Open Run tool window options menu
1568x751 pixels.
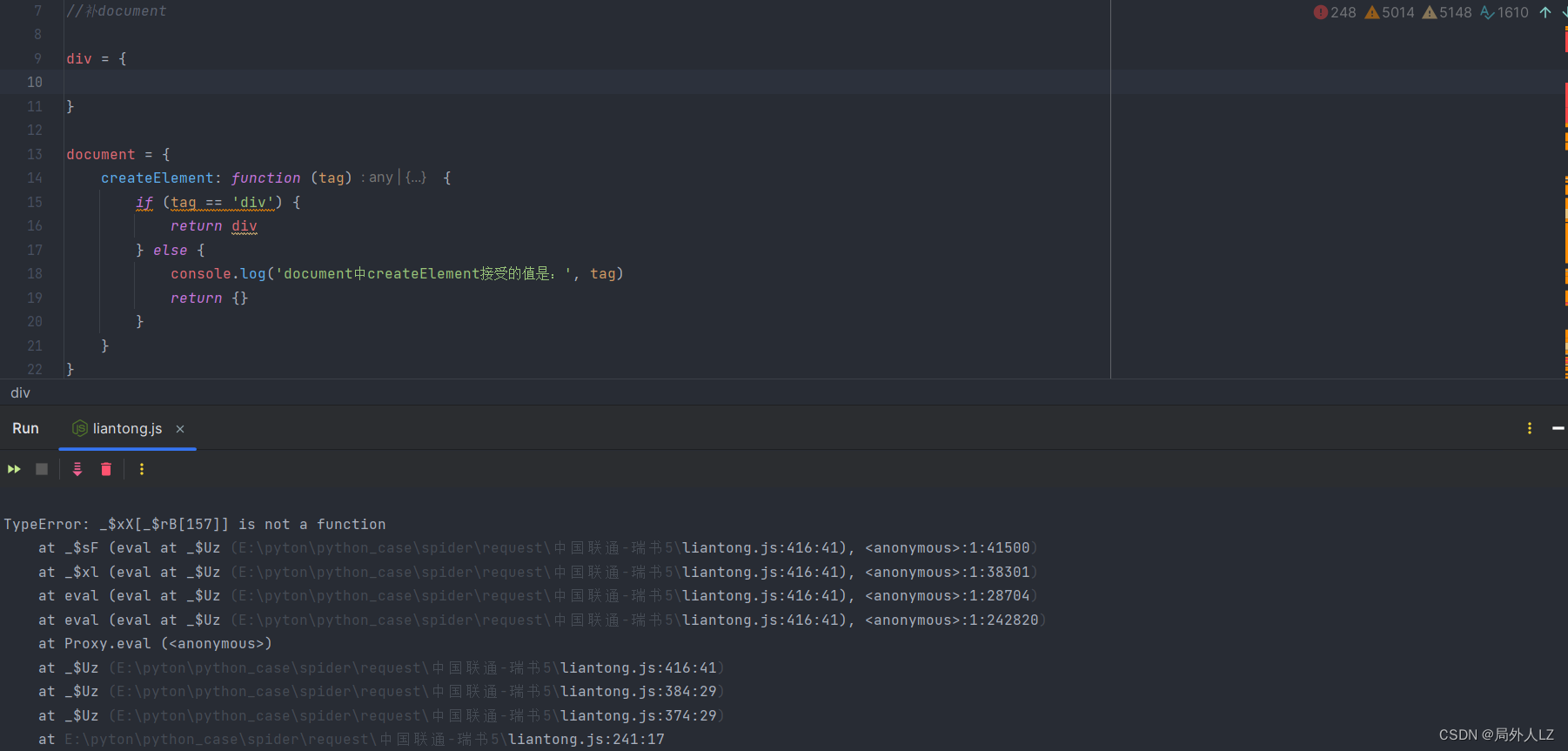pyautogui.click(x=1530, y=428)
